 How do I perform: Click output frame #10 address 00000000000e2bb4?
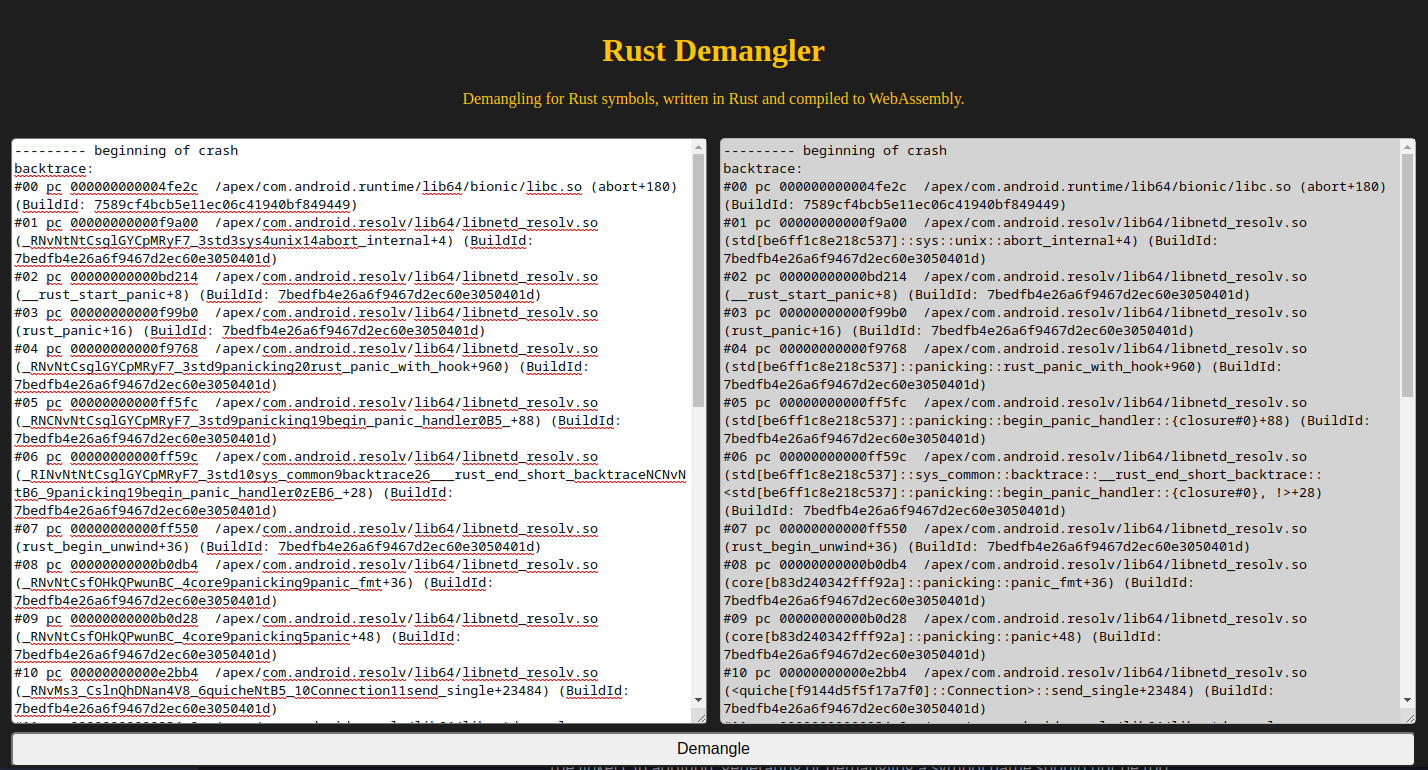click(x=843, y=673)
